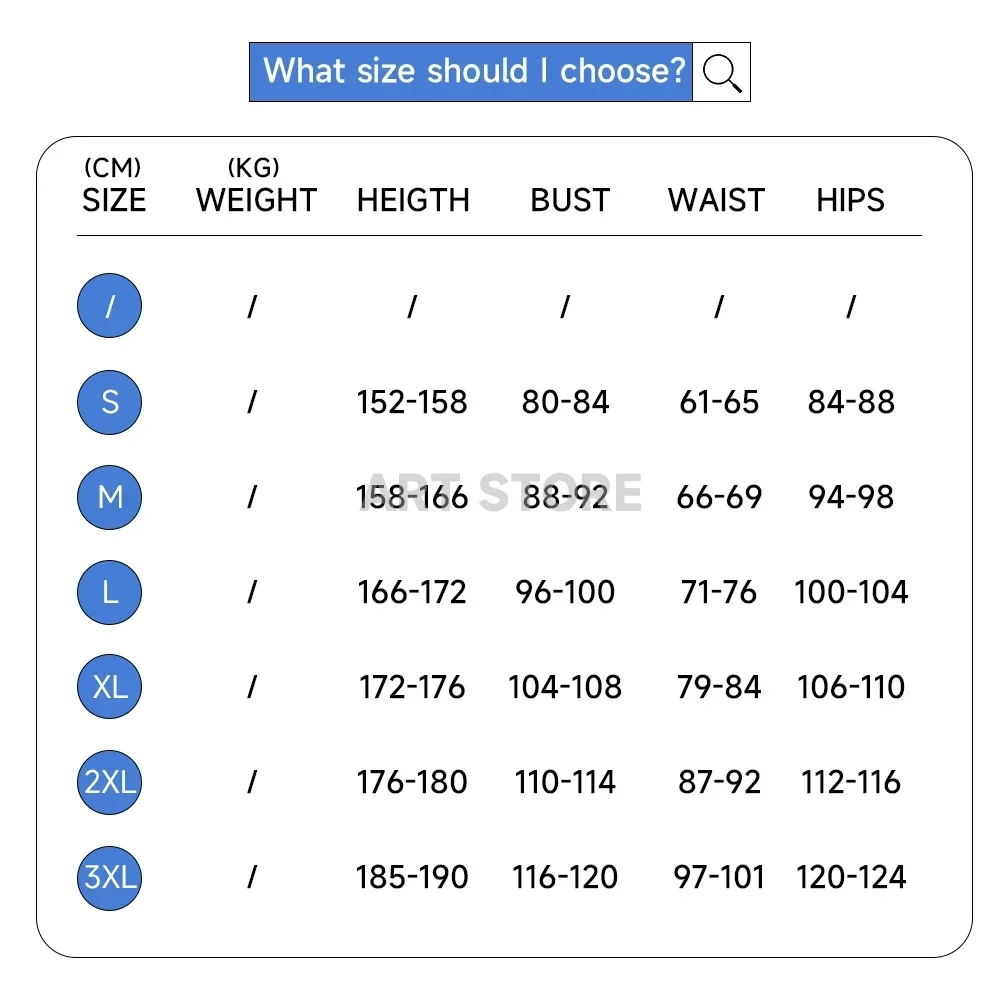The height and width of the screenshot is (1000, 1000).
Task: Click the WEIGHT column header
Action: click(x=256, y=200)
